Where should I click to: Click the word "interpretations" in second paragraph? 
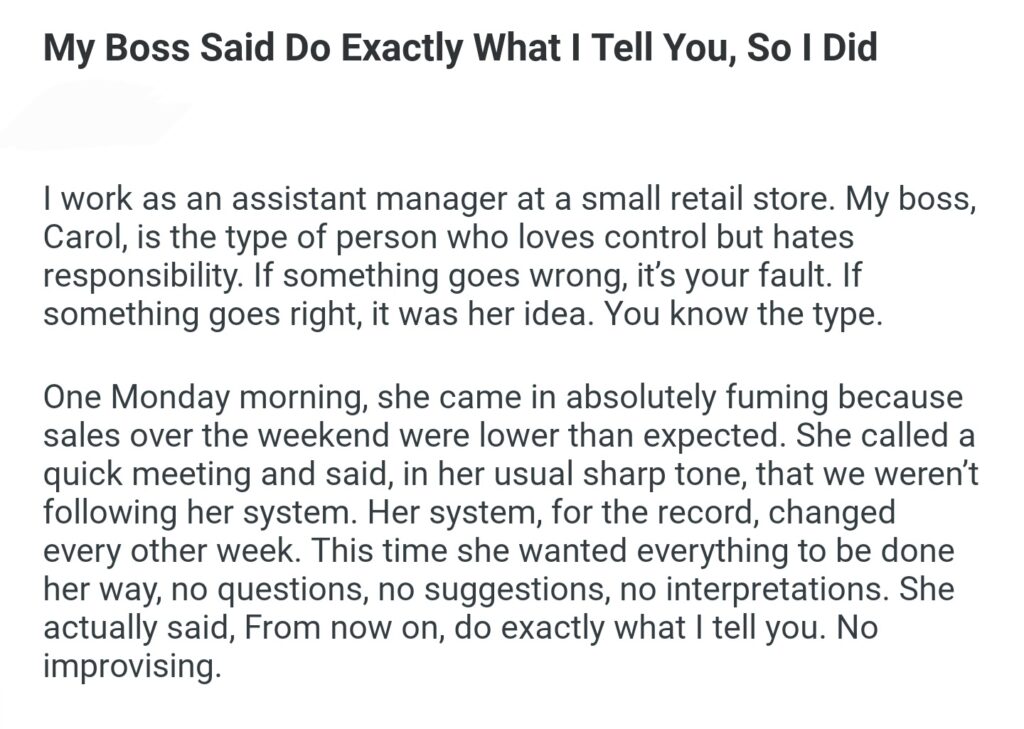765,592
